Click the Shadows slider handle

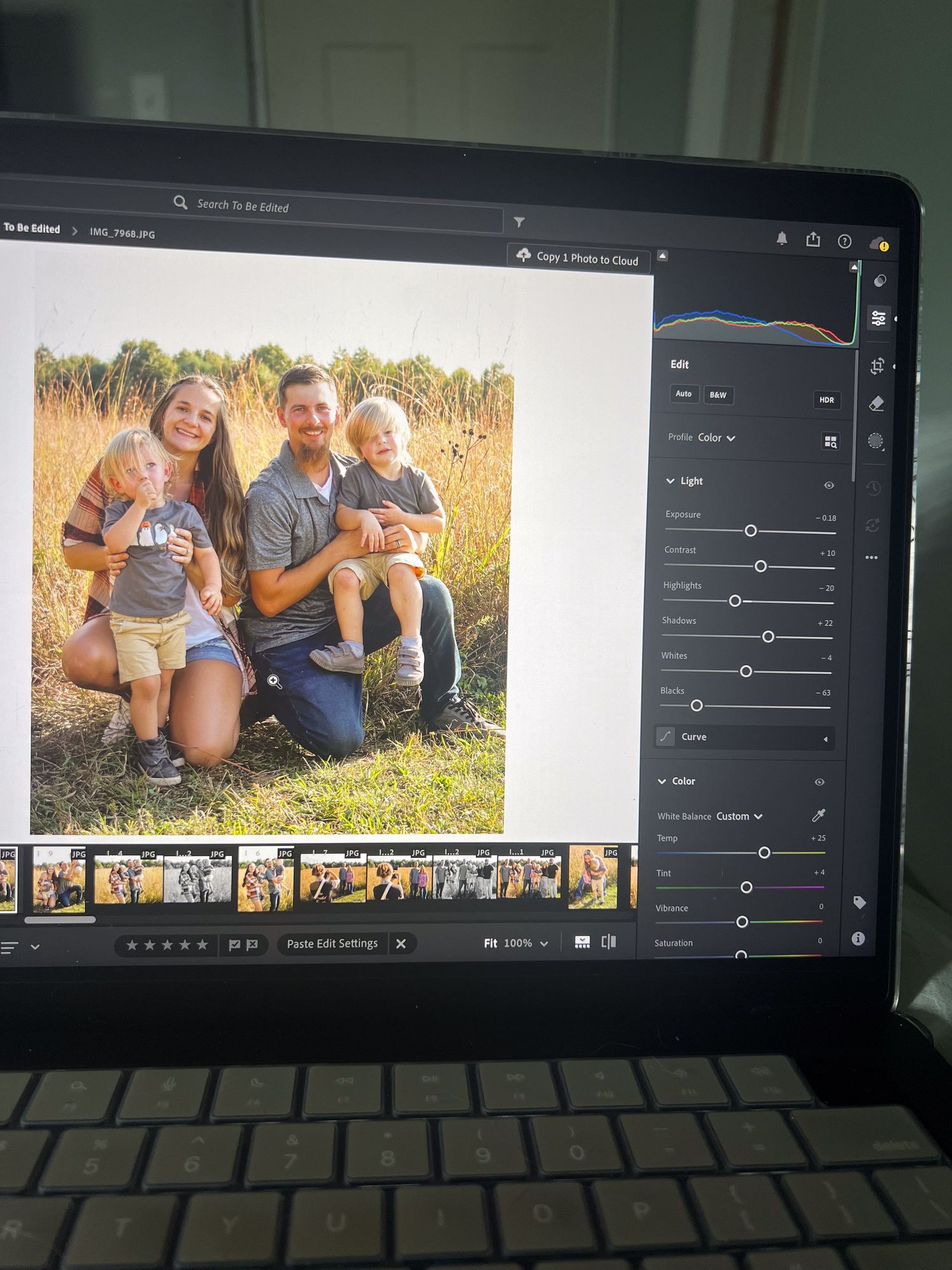tap(768, 636)
